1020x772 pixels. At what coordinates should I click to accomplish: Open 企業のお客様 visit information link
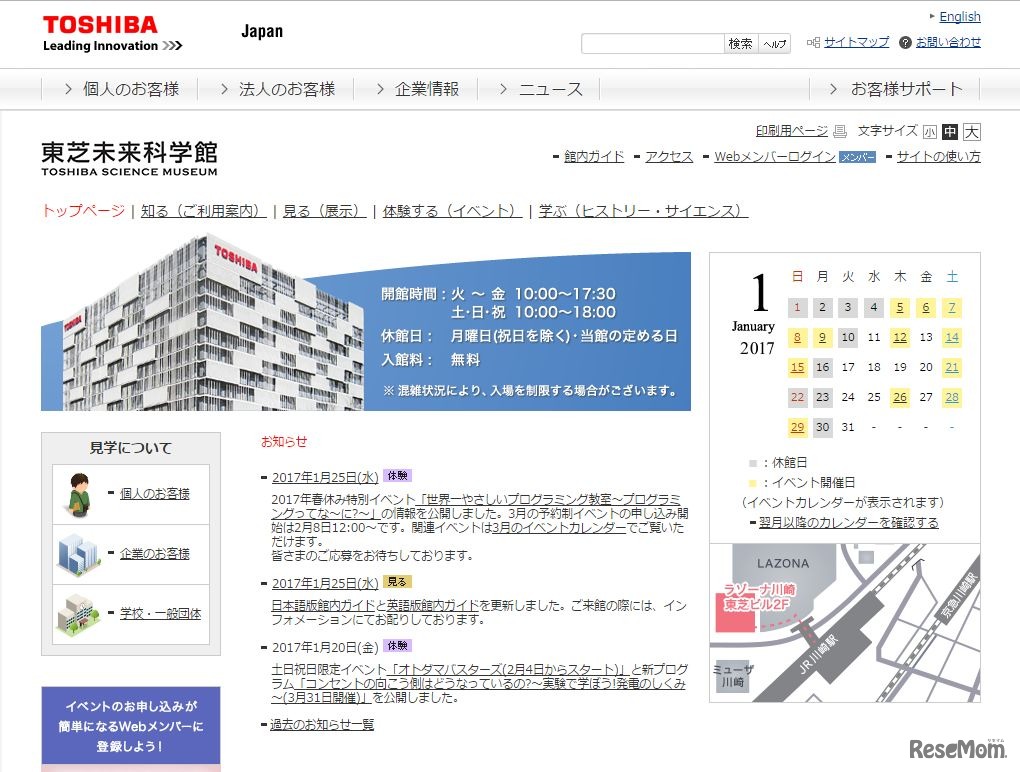point(155,553)
